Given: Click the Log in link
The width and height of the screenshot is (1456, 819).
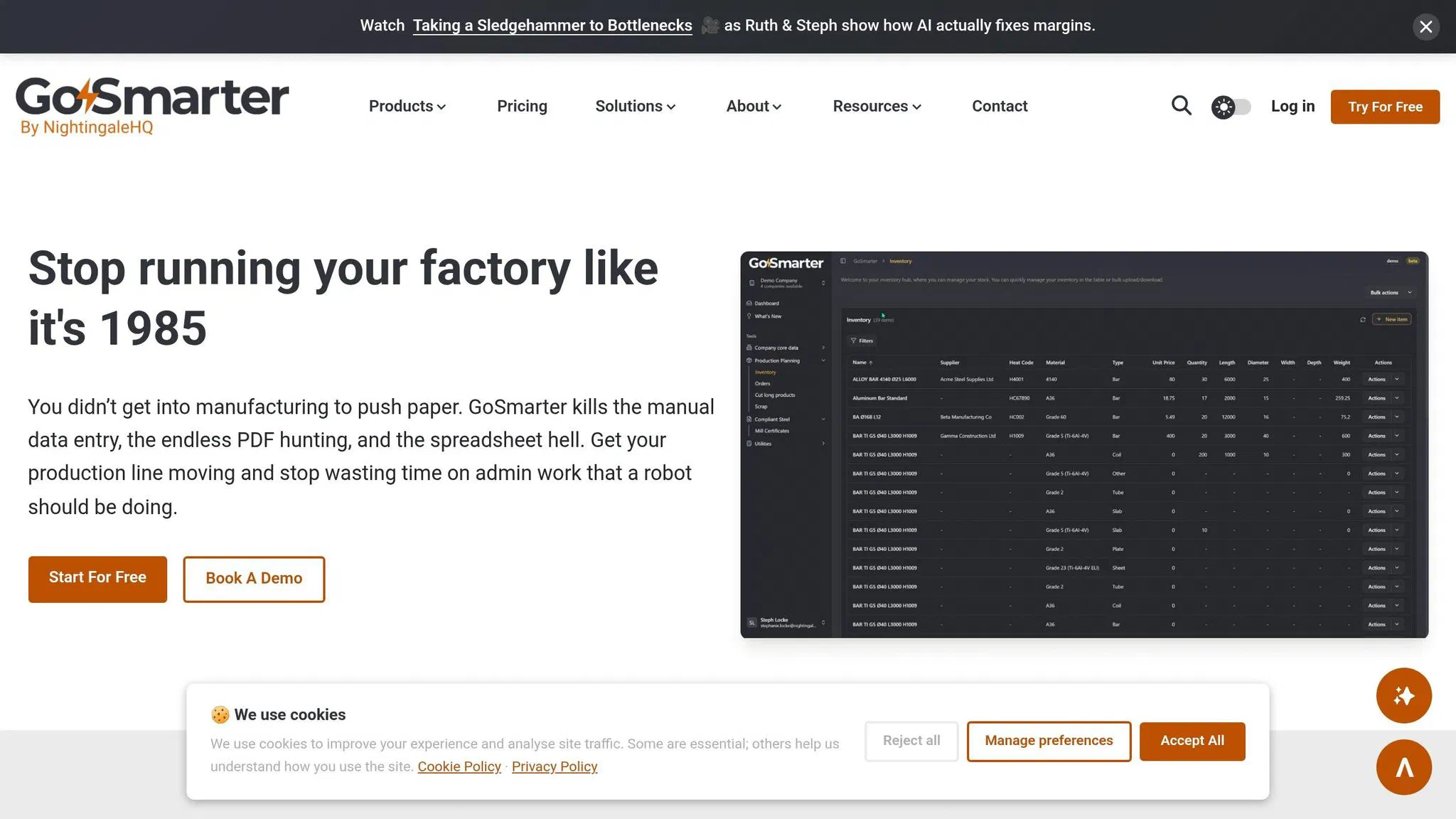Looking at the screenshot, I should pos(1292,106).
